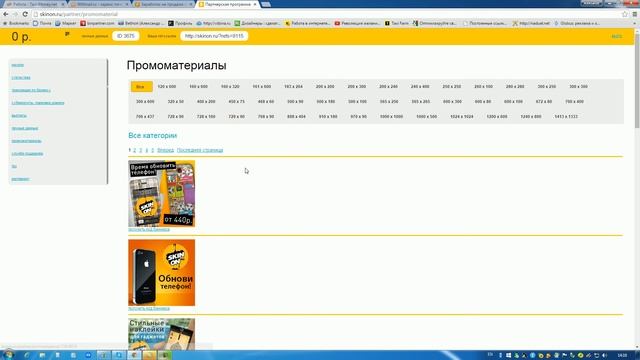Open the Почта bookmark
The image size is (640, 360).
(42, 24)
